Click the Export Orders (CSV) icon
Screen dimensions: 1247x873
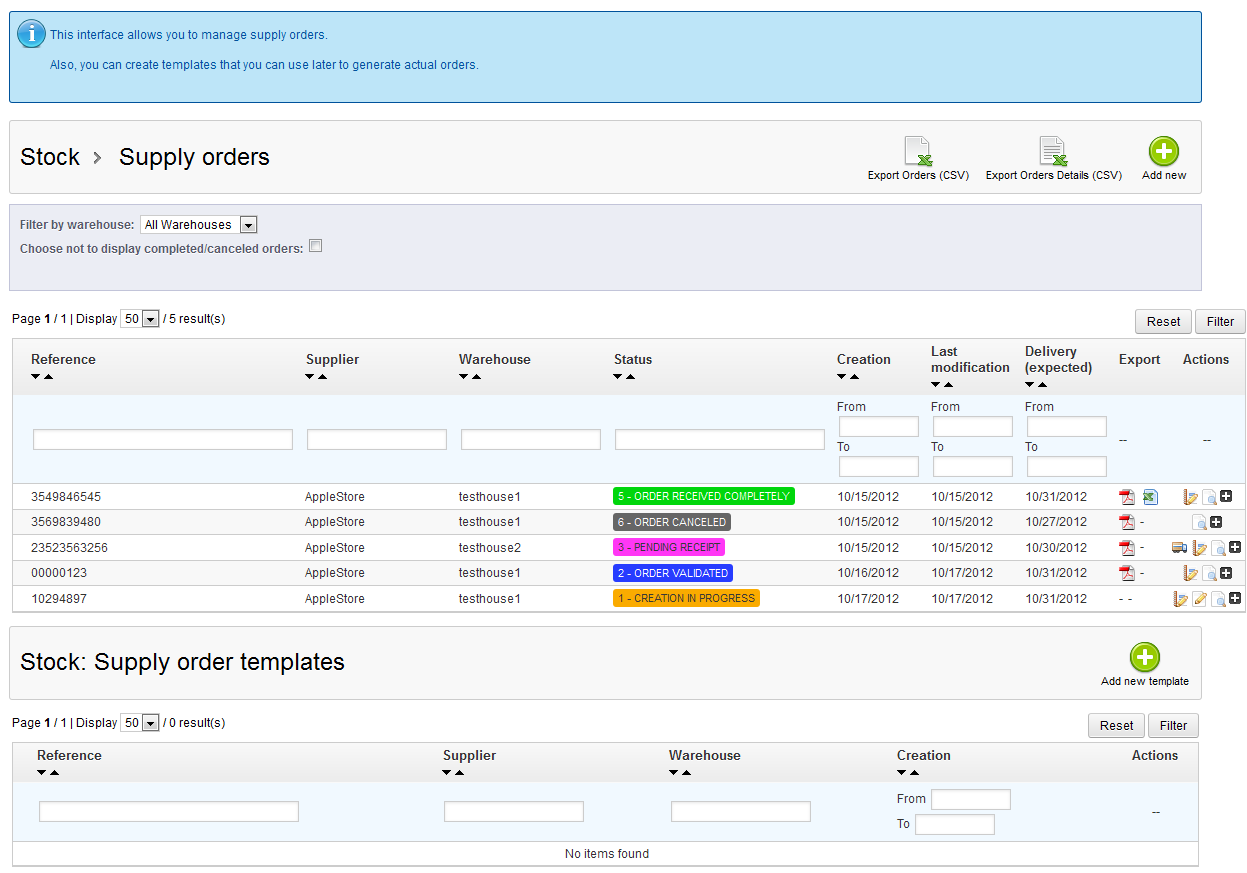[x=918, y=153]
